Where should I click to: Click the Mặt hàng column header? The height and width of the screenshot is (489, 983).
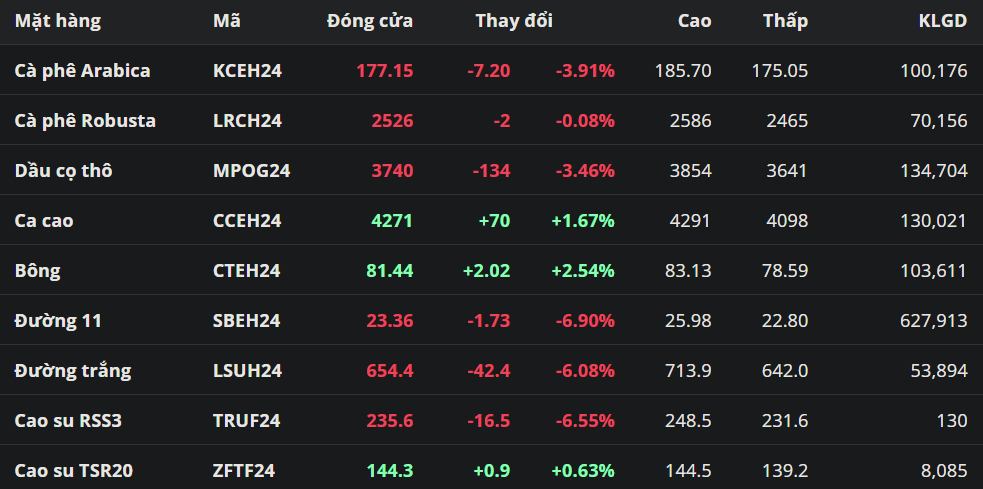tap(58, 20)
